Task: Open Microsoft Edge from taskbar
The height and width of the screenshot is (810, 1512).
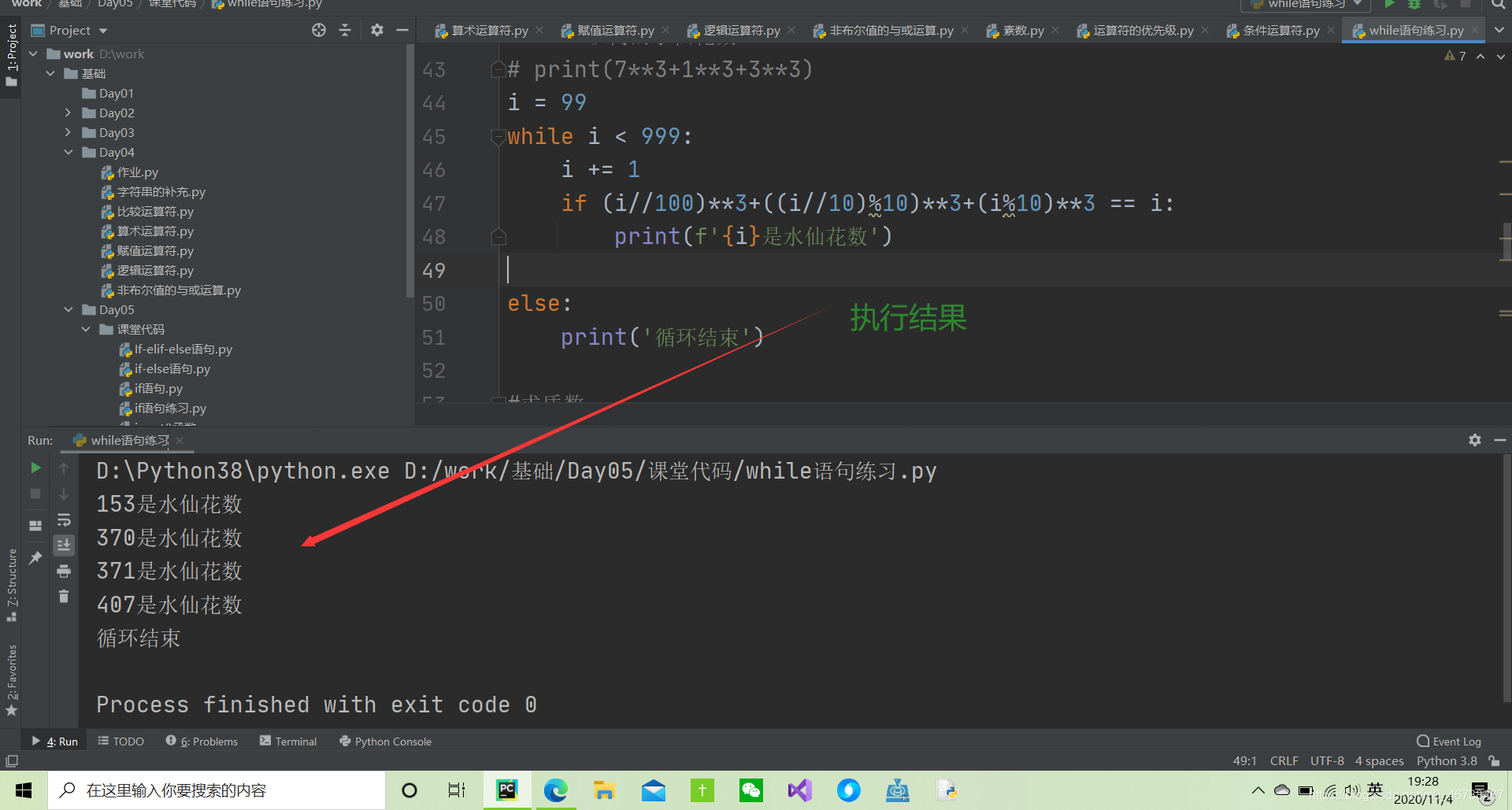Action: pos(556,790)
